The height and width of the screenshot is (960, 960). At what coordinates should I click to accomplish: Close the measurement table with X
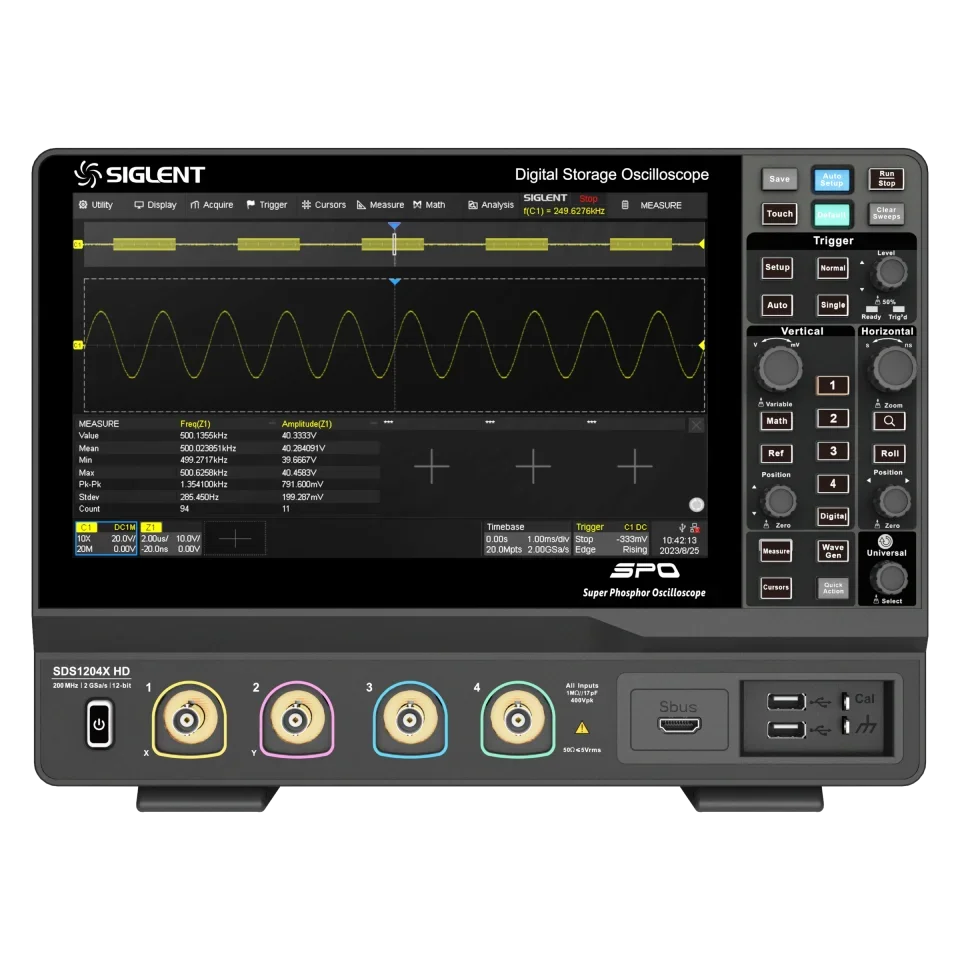696,425
